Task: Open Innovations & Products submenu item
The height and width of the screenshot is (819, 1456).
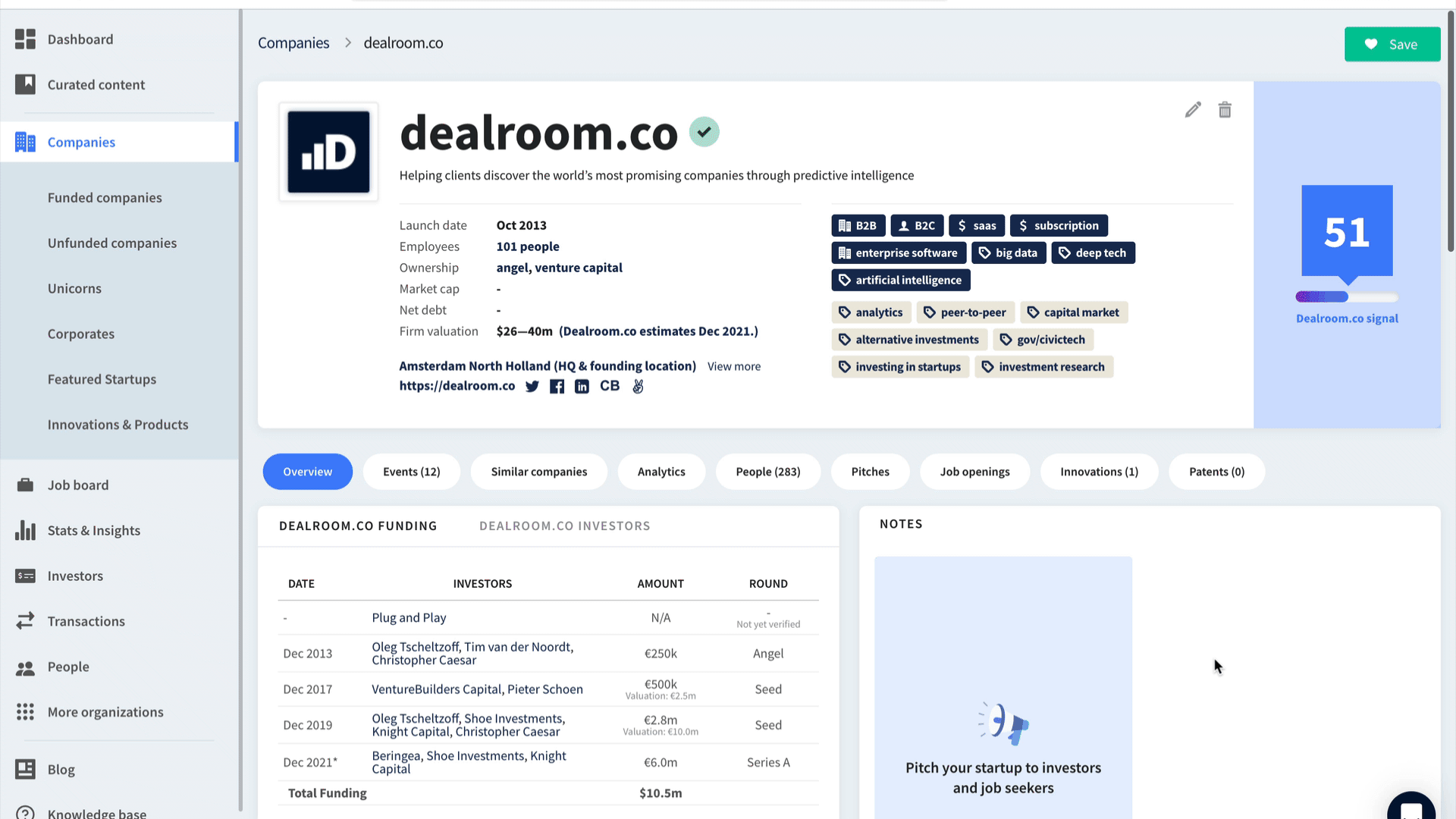Action: pos(118,425)
